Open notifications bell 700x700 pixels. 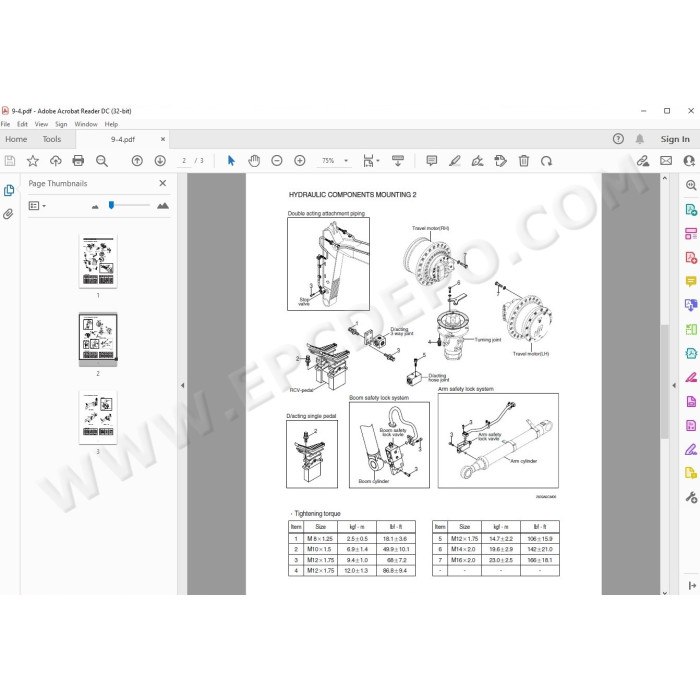[640, 139]
